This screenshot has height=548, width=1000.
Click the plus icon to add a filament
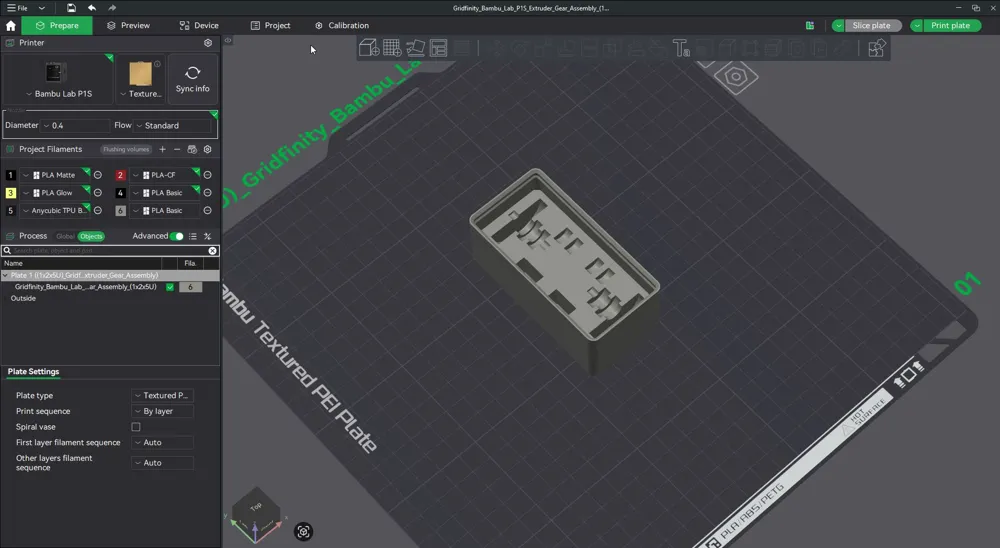pos(163,149)
